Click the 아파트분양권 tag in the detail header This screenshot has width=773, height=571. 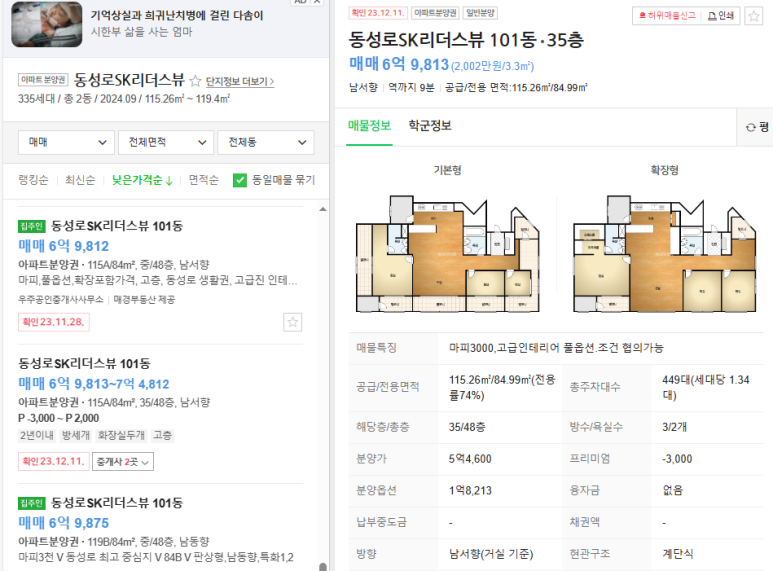tap(435, 13)
